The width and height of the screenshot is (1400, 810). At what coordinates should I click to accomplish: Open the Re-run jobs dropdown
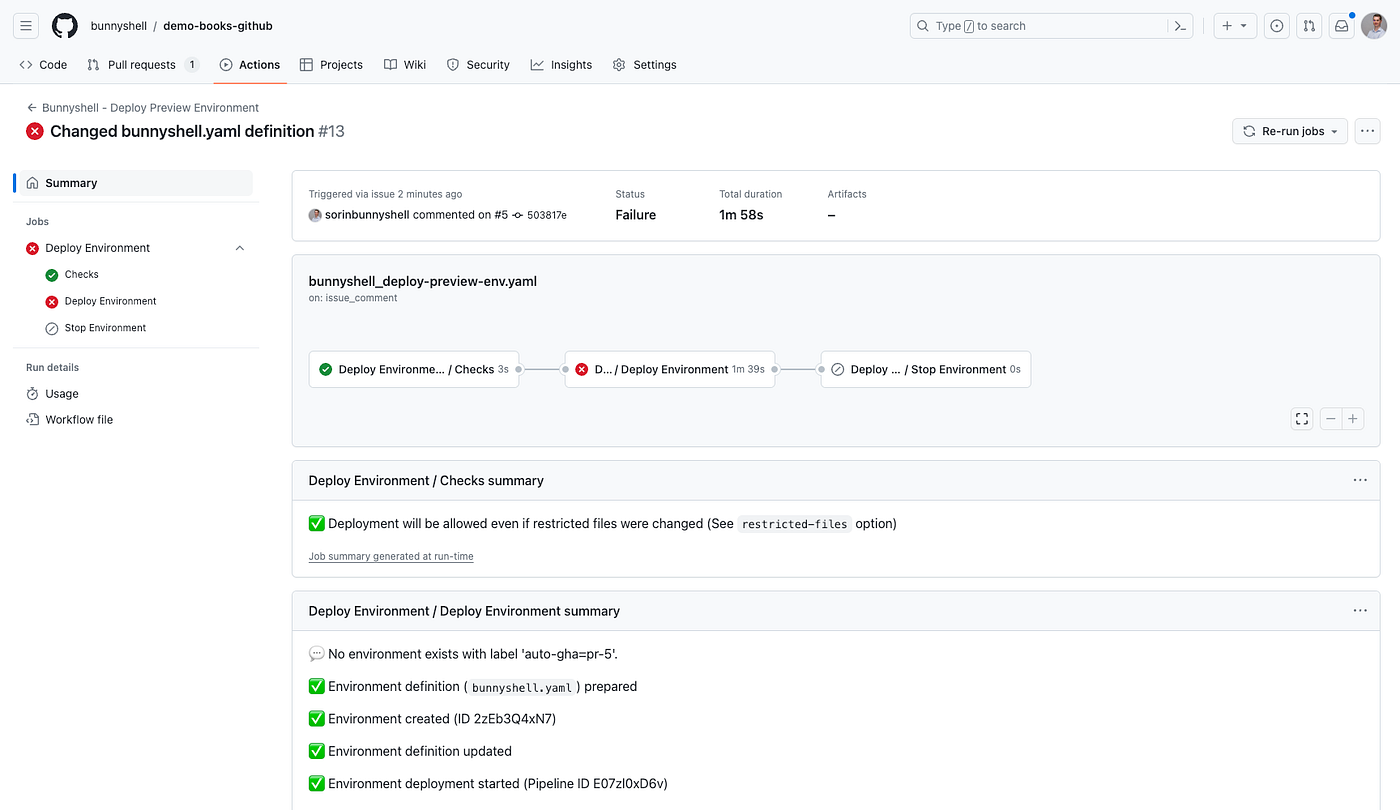[x=1290, y=131]
